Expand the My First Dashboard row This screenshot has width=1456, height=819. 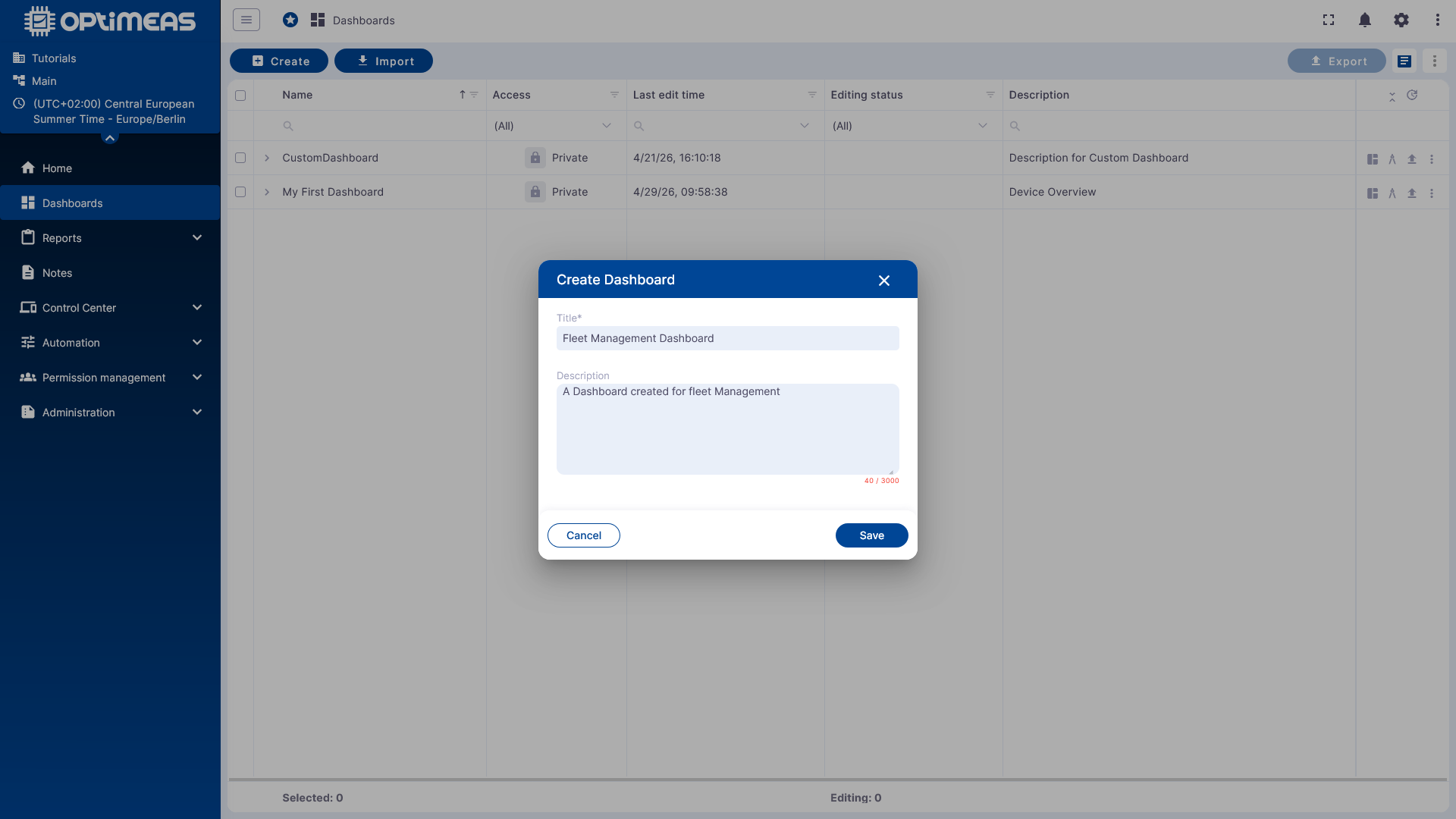(267, 192)
